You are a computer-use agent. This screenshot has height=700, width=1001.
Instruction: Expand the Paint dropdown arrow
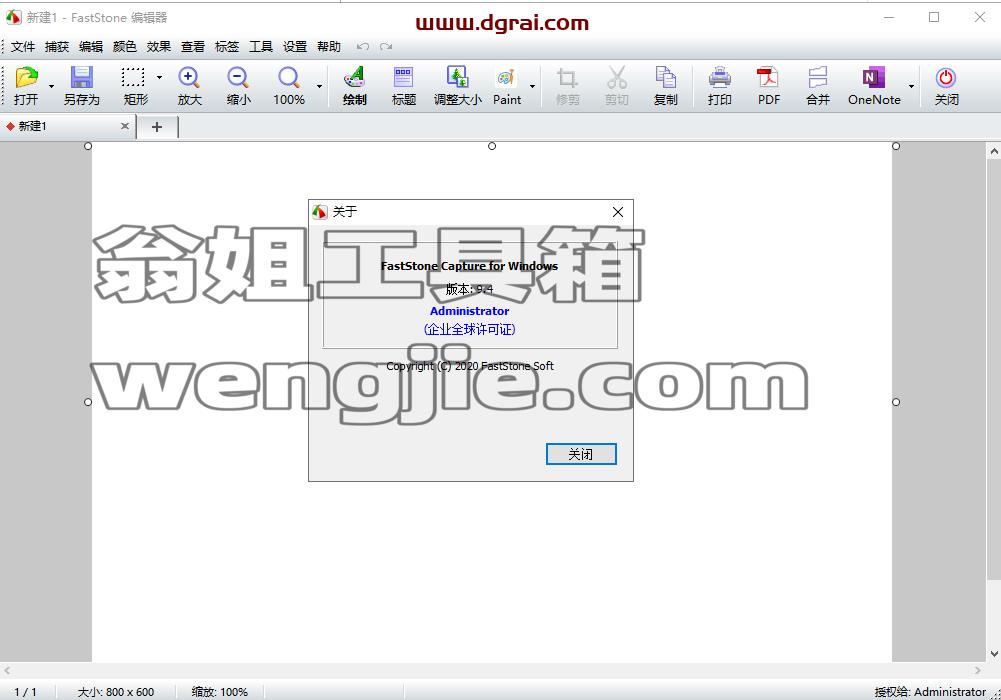tap(532, 86)
